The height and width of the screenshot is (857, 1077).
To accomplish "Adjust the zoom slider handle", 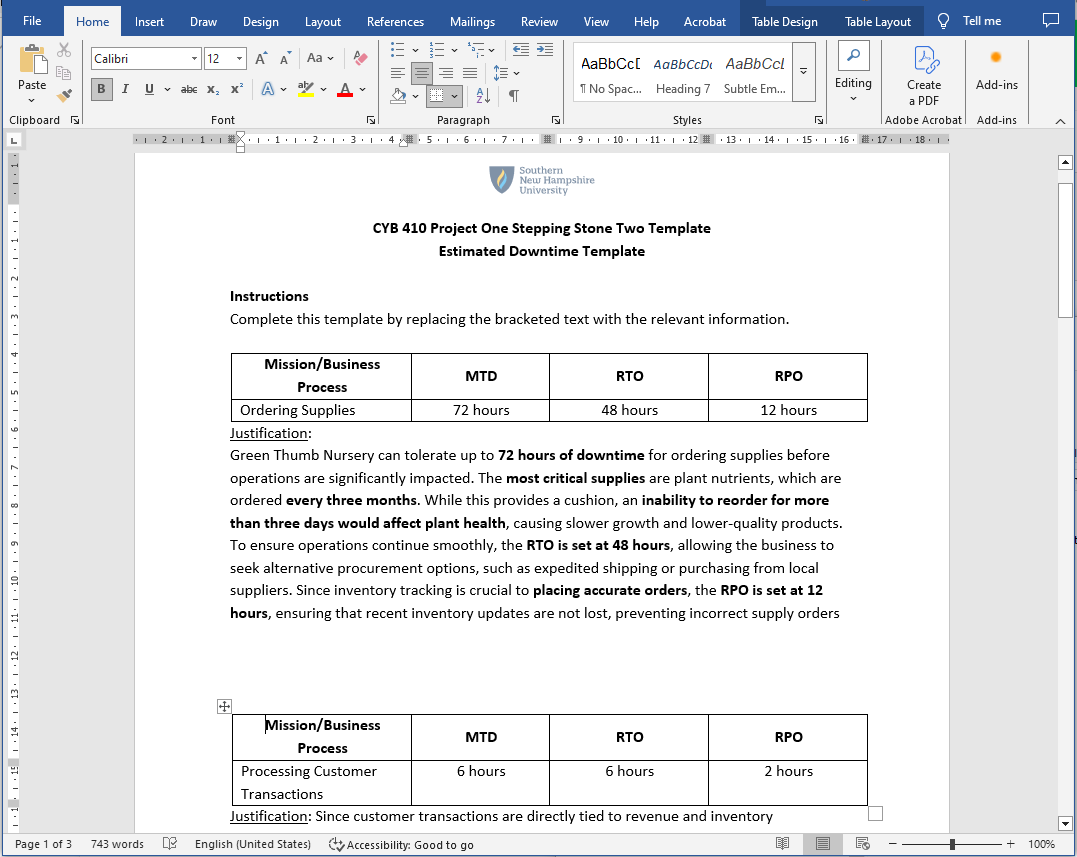I will (x=952, y=844).
